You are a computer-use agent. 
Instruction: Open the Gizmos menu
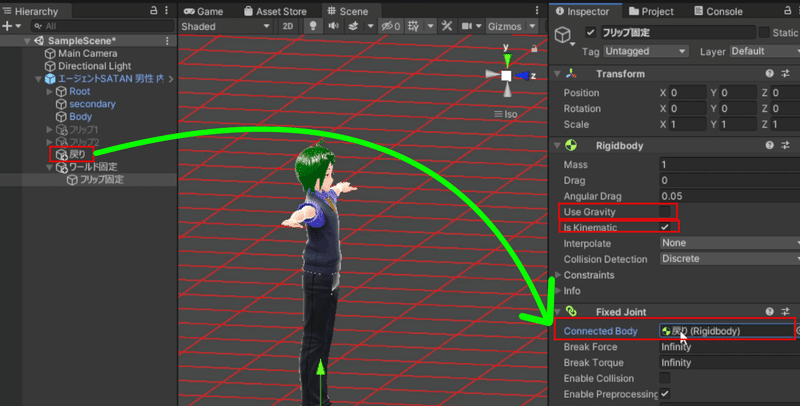point(505,26)
